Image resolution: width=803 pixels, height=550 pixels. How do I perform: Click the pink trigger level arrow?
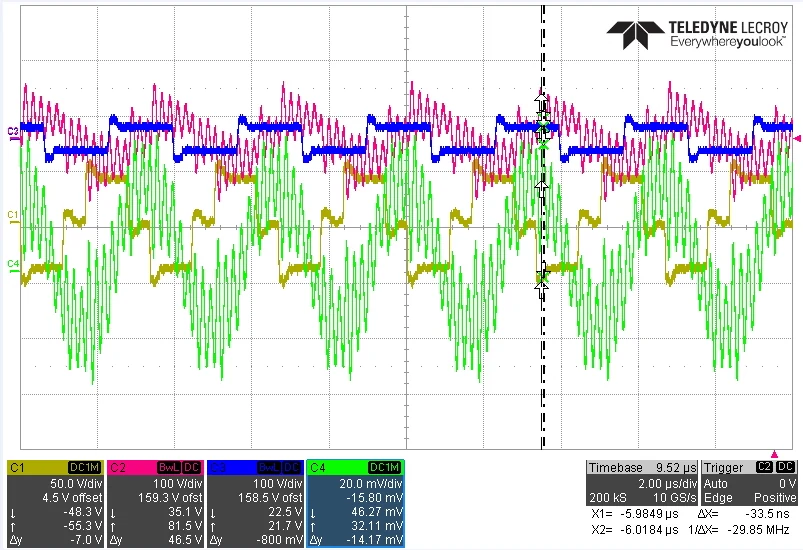(x=797, y=138)
